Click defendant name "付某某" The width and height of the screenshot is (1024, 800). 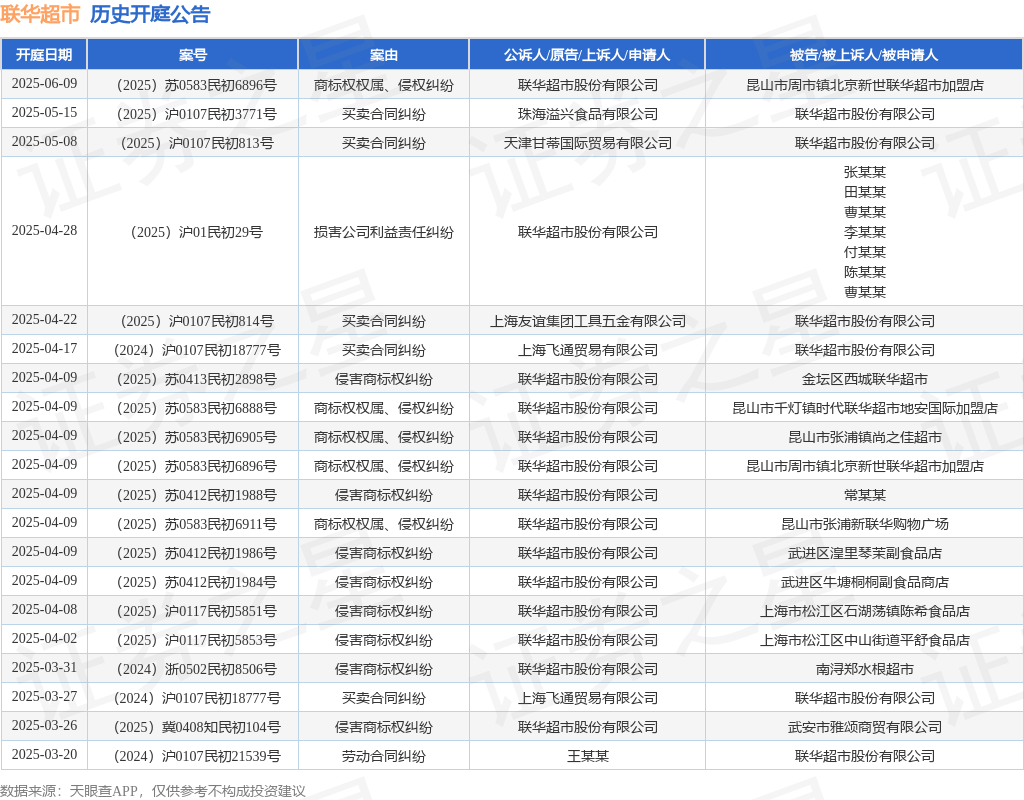(865, 252)
